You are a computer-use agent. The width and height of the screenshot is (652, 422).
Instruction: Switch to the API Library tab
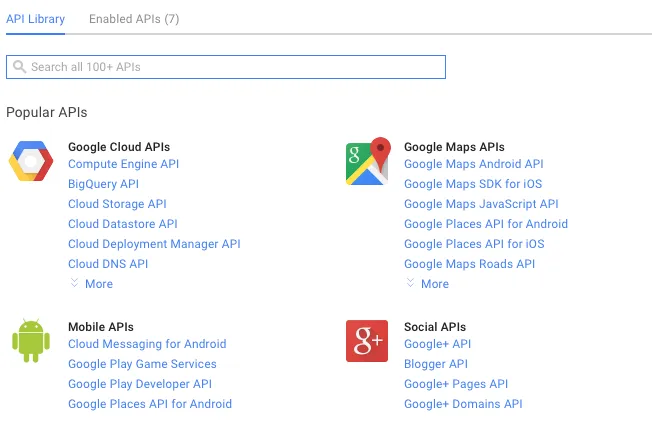(35, 19)
